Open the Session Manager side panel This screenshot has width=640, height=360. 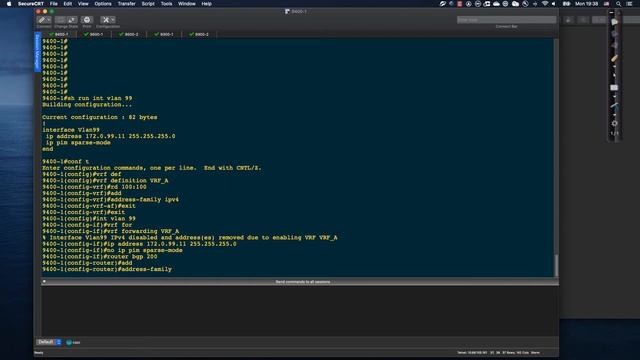click(37, 52)
